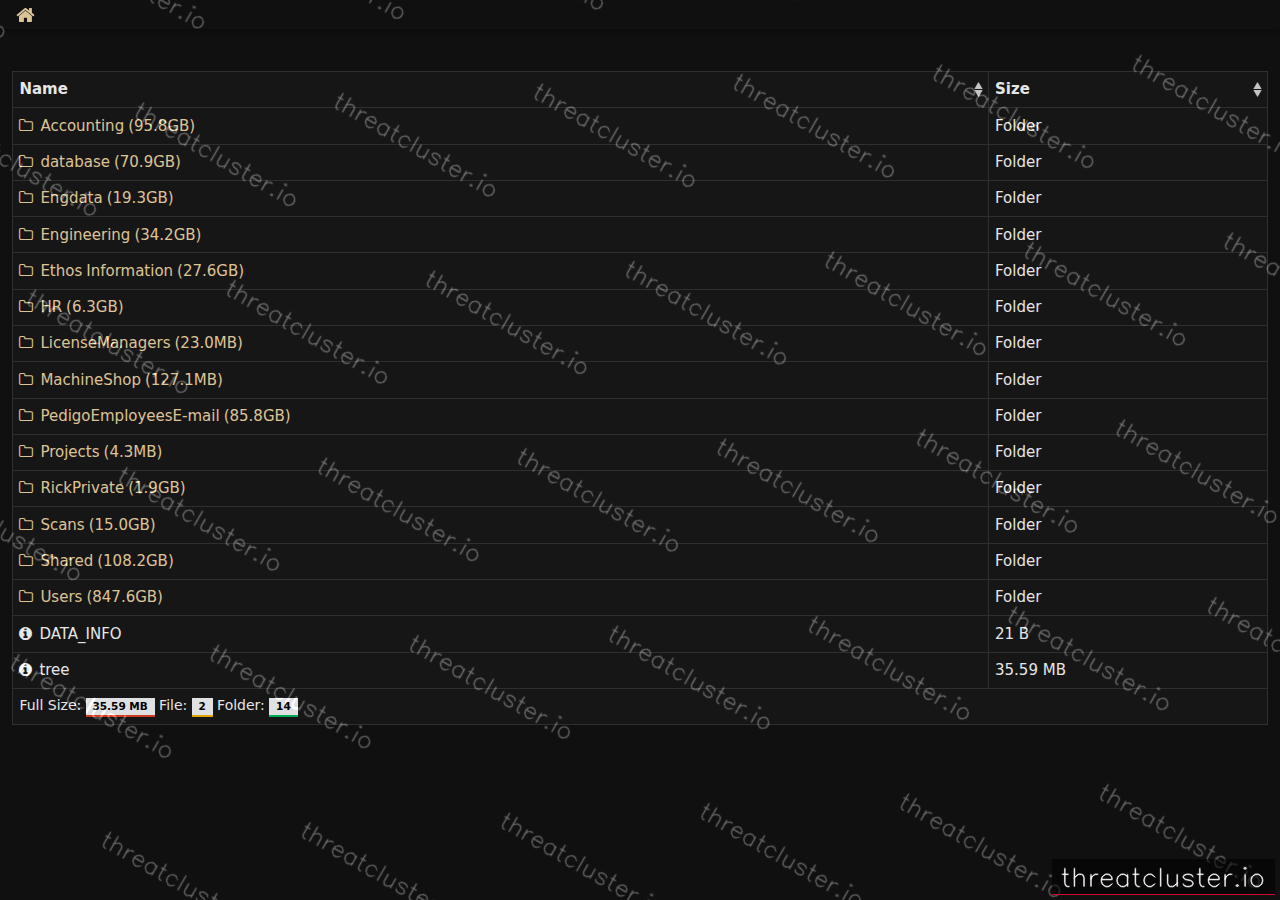Click the File count badge showing 2
This screenshot has height=900, width=1280.
(x=202, y=706)
